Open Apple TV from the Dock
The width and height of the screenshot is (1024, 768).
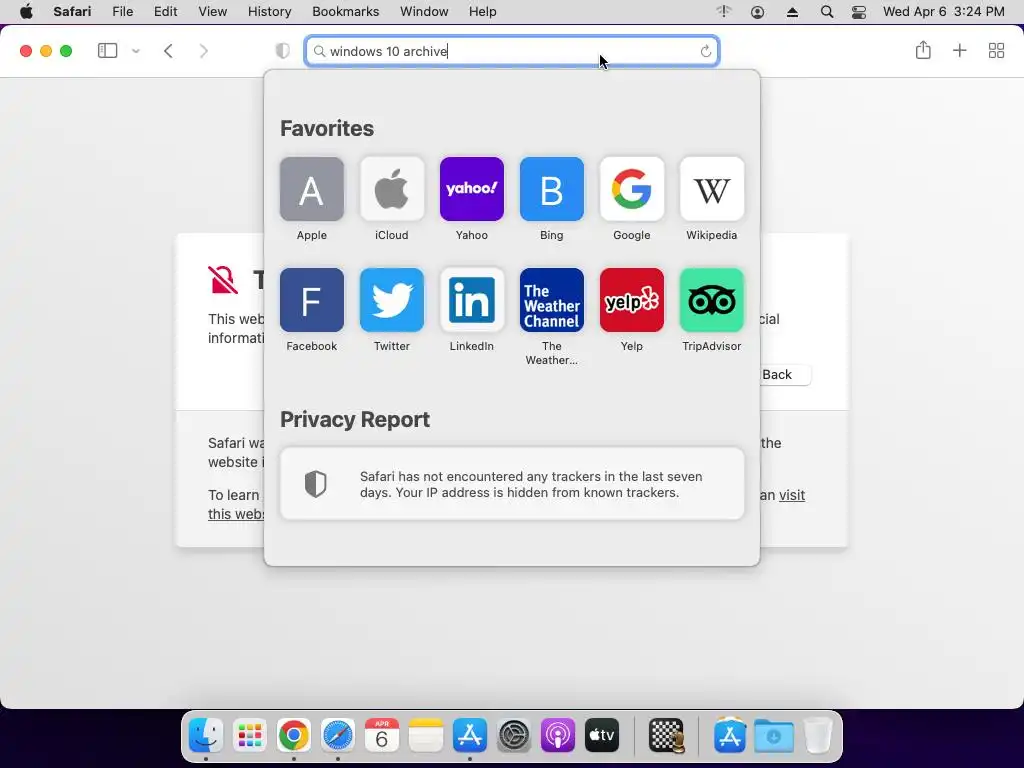coord(601,735)
